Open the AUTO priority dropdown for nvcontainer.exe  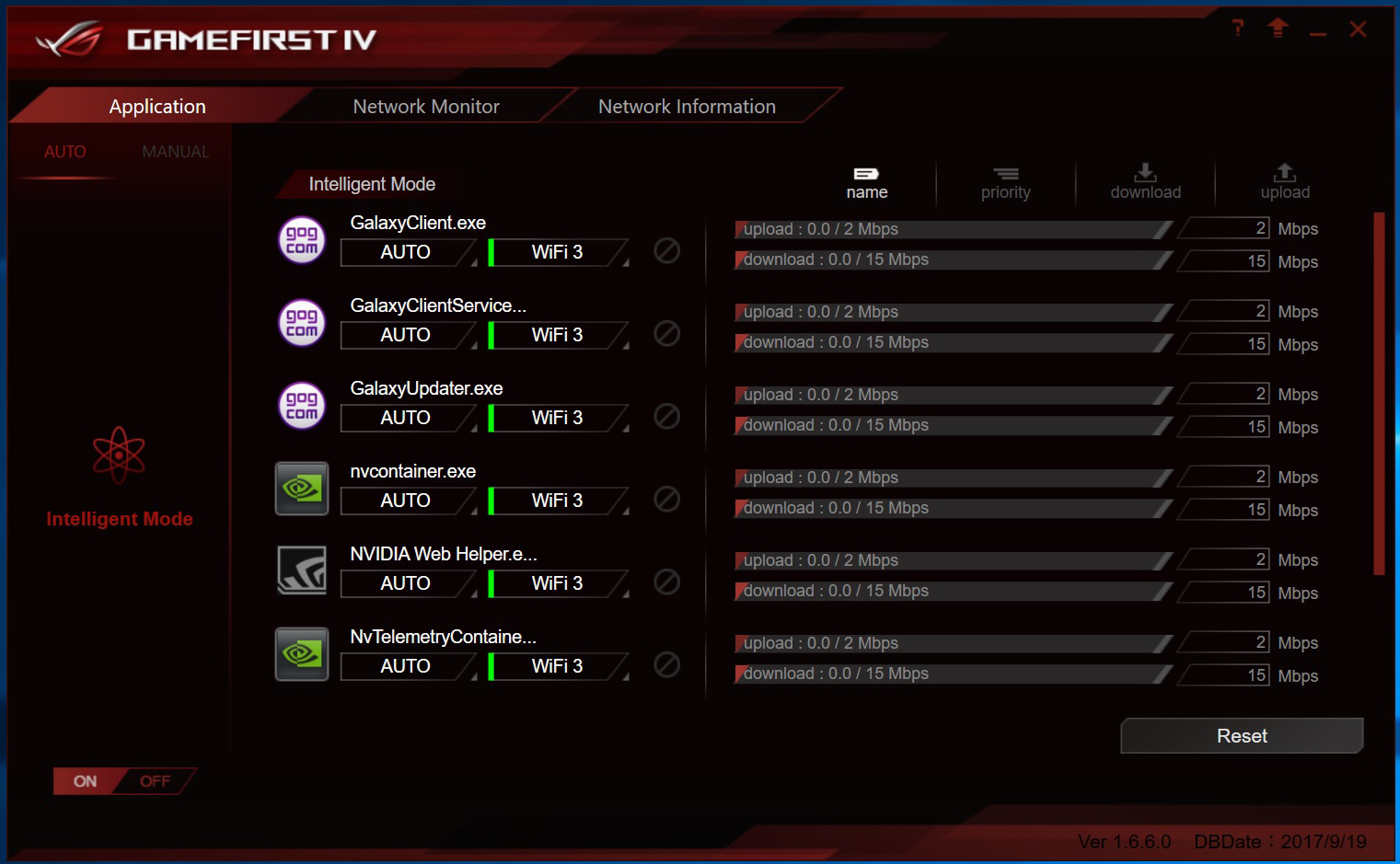click(x=409, y=501)
